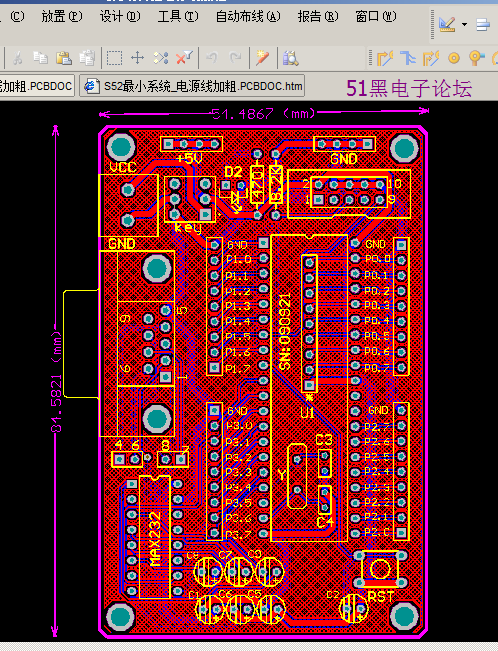Click the MAX232 chip on the board
This screenshot has height=651, width=498.
click(x=155, y=538)
